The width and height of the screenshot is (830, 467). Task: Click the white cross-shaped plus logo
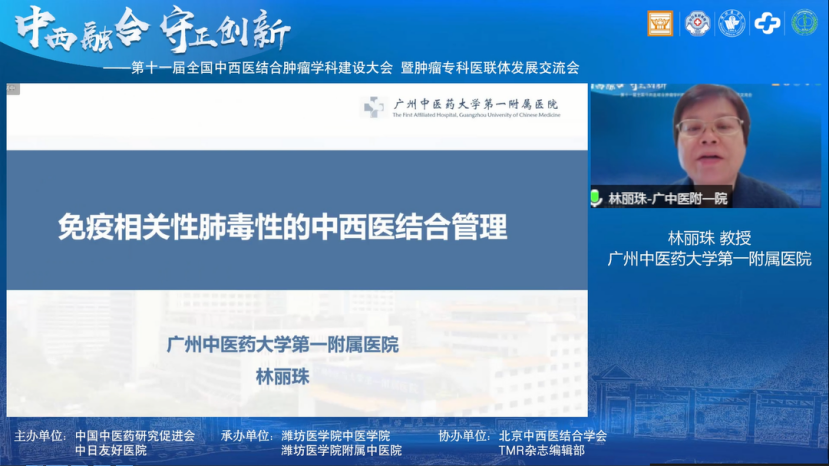[x=768, y=23]
